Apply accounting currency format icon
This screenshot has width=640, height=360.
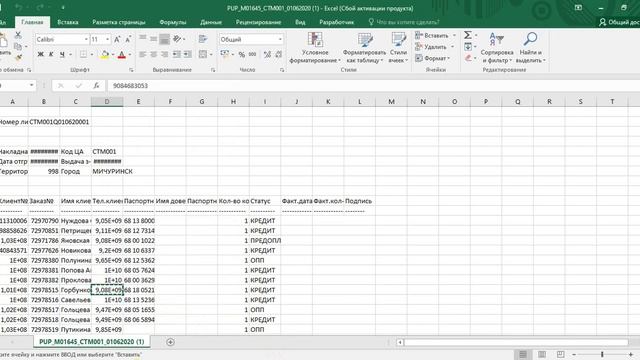(225, 54)
